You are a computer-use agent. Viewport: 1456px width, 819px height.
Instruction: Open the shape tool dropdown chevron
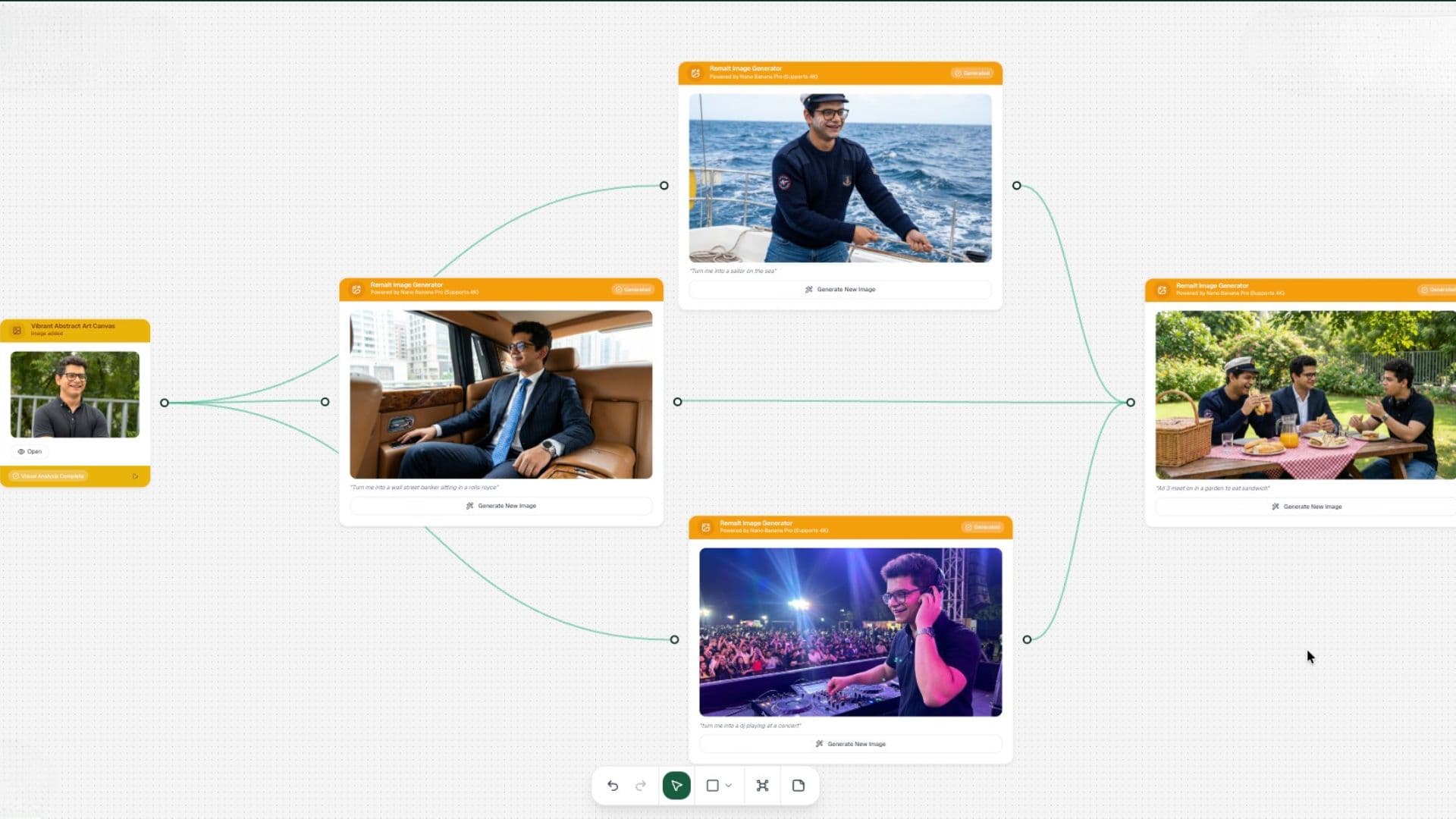(729, 785)
